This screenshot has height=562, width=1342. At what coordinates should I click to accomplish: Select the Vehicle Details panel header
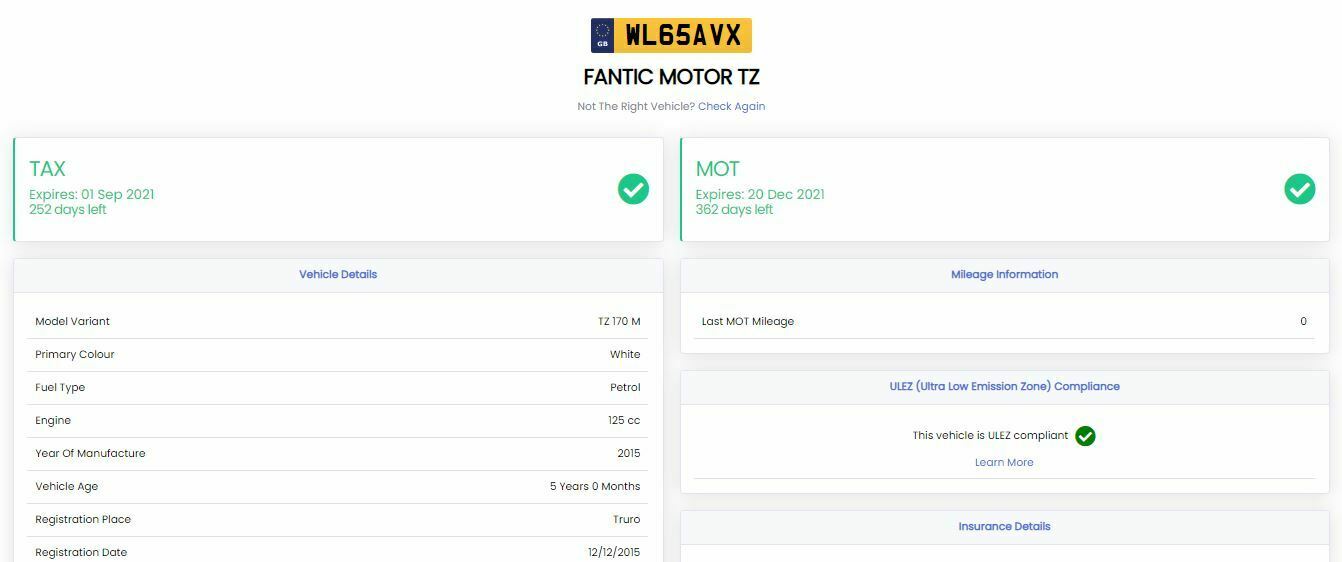click(338, 274)
